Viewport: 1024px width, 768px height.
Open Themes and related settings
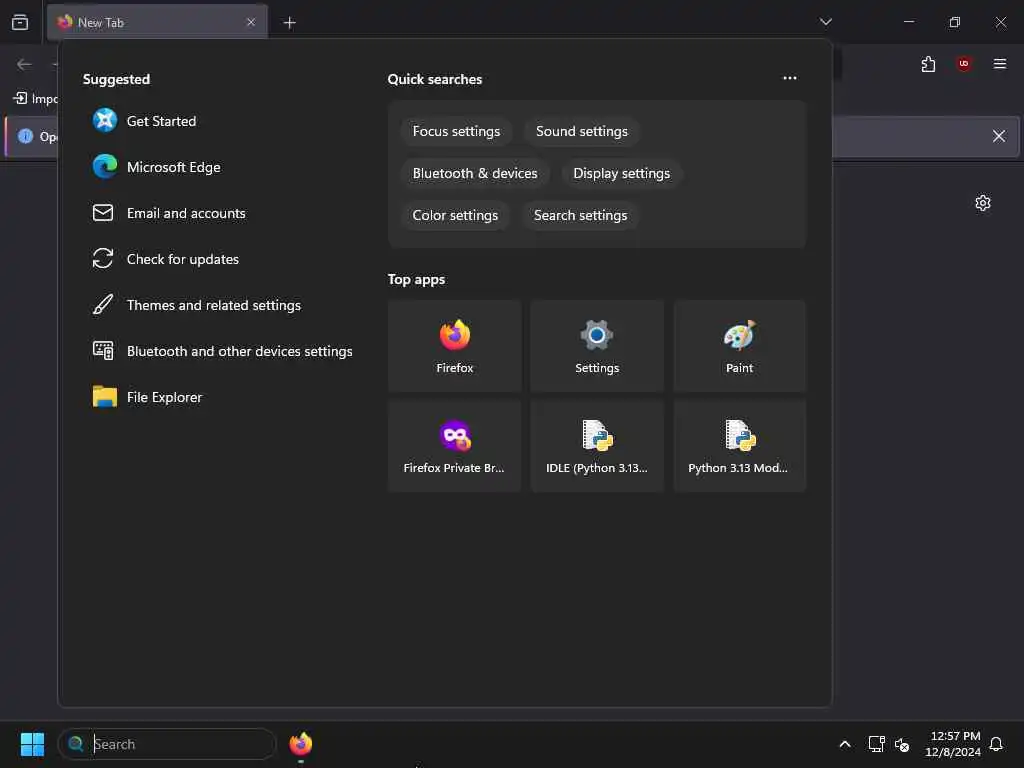[x=214, y=305]
